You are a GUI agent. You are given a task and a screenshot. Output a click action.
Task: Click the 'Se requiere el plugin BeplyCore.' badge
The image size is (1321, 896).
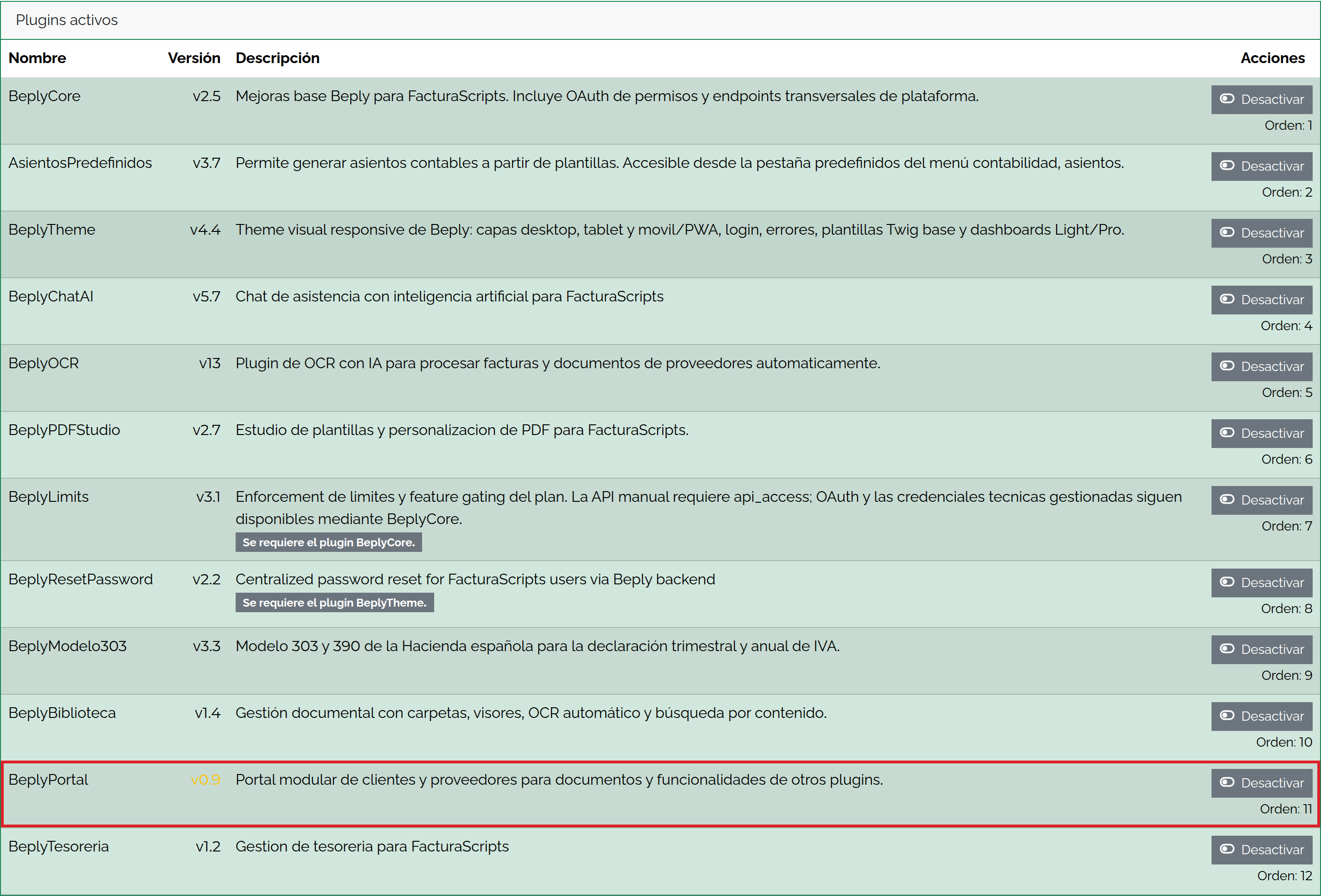tap(328, 542)
